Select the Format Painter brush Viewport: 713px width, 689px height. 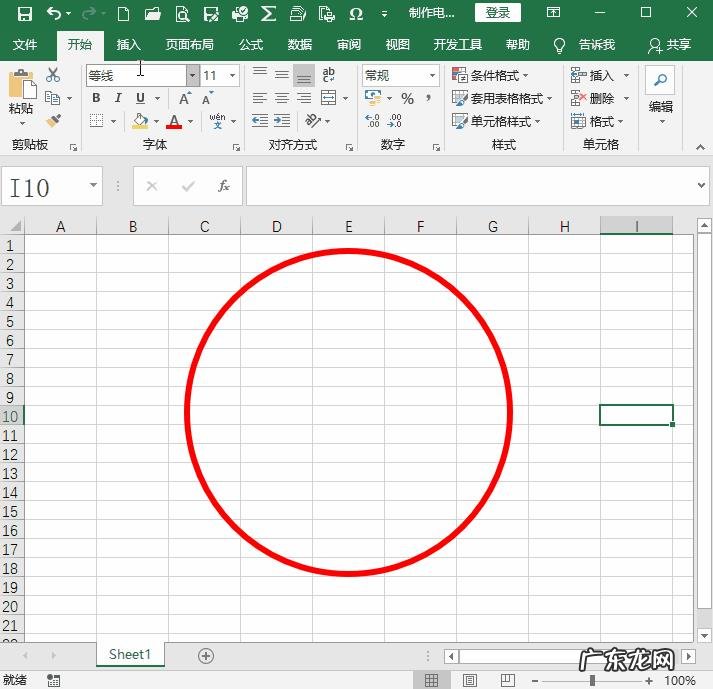coord(53,121)
